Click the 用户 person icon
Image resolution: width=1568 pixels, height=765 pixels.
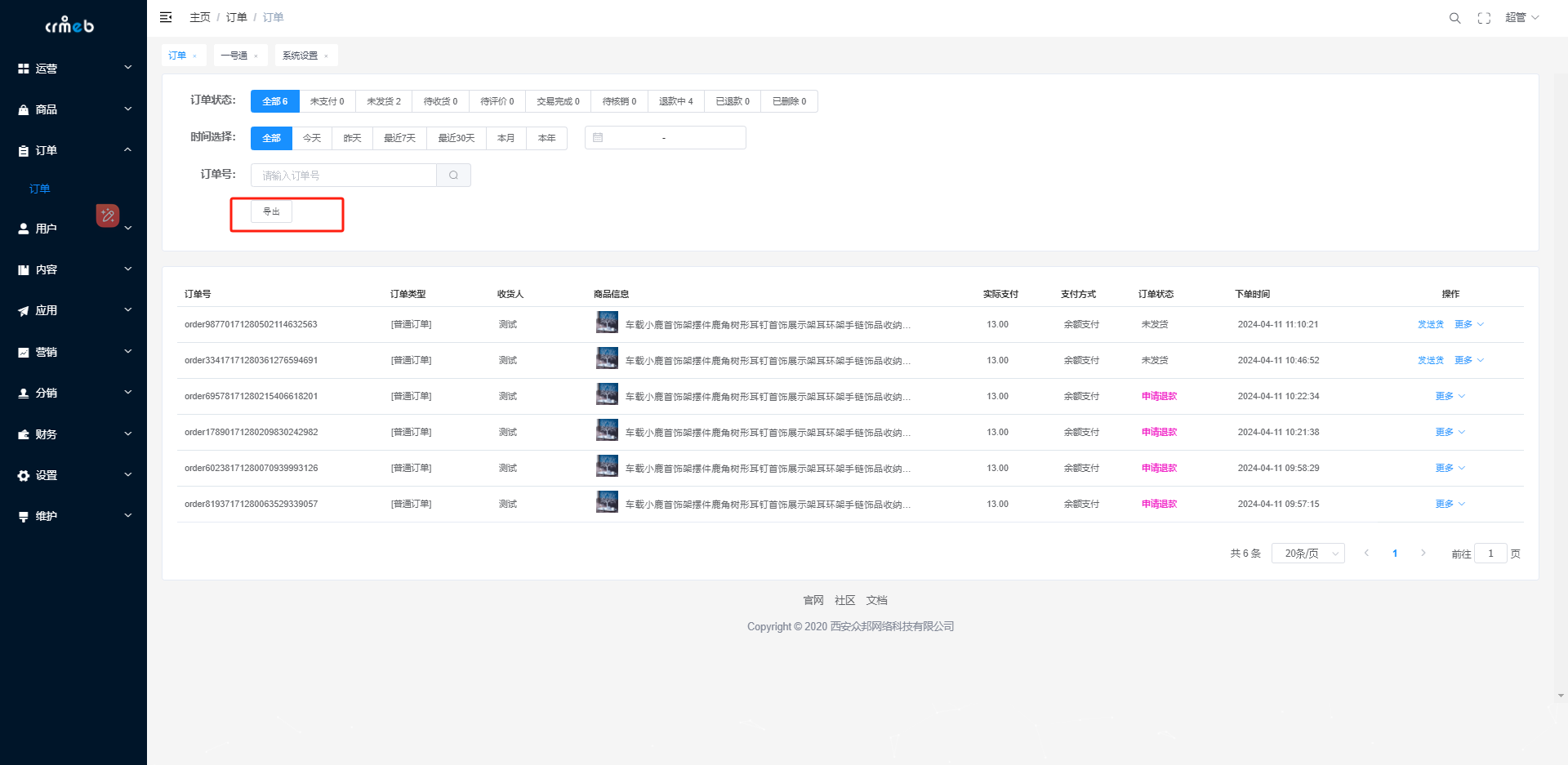24,229
